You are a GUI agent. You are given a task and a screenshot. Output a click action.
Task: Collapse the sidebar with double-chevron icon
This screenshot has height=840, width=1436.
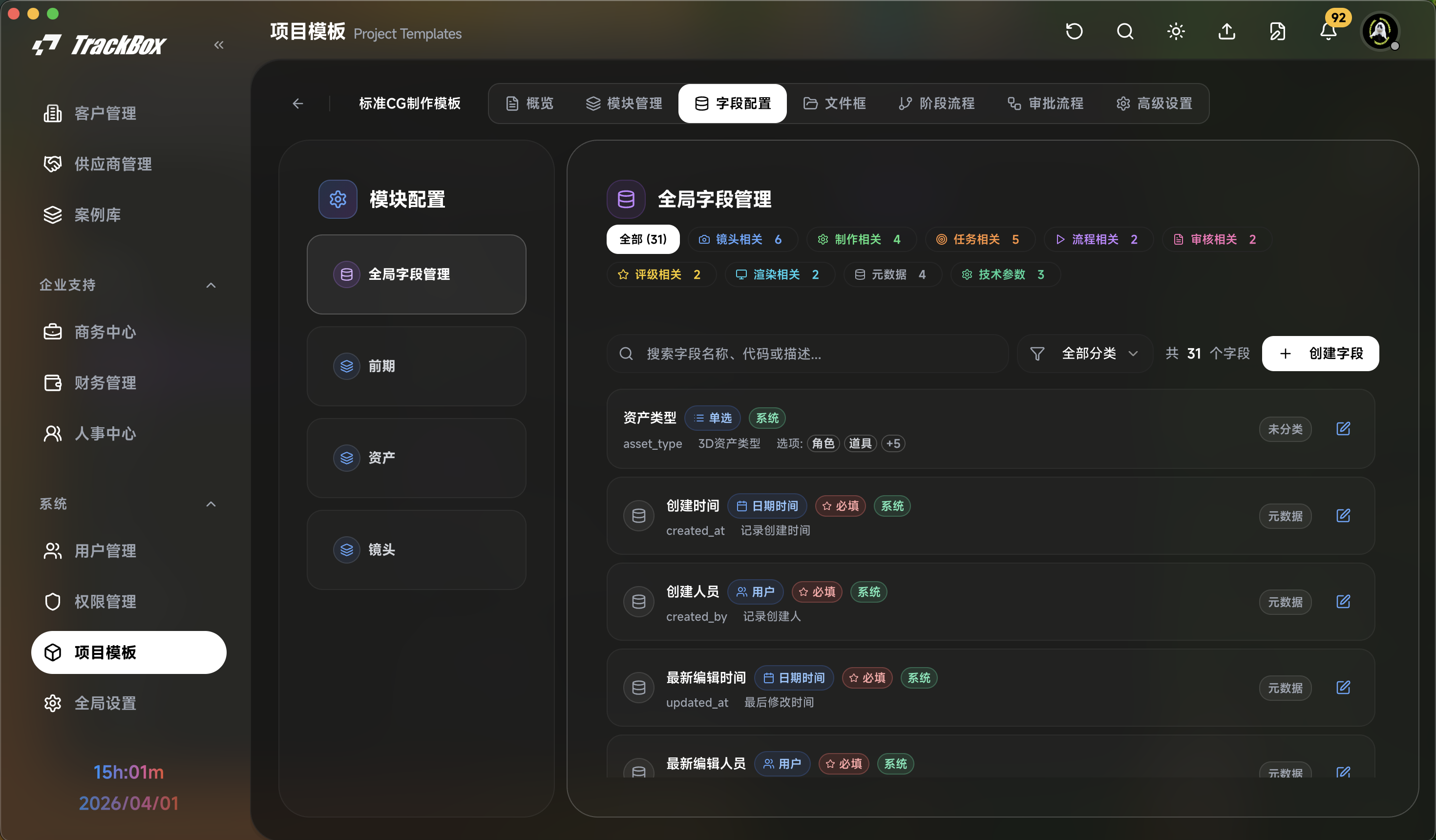coord(219,44)
